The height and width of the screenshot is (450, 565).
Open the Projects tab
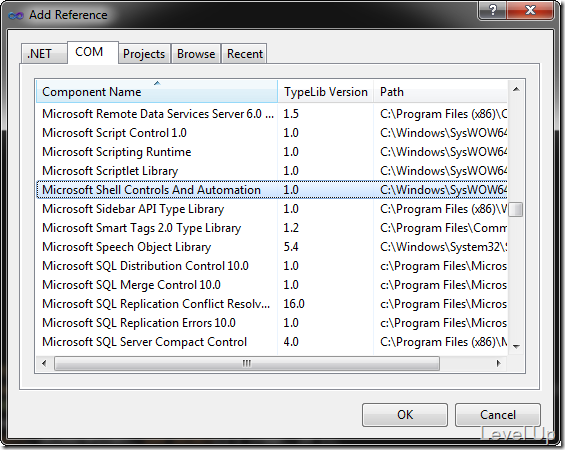pyautogui.click(x=144, y=54)
